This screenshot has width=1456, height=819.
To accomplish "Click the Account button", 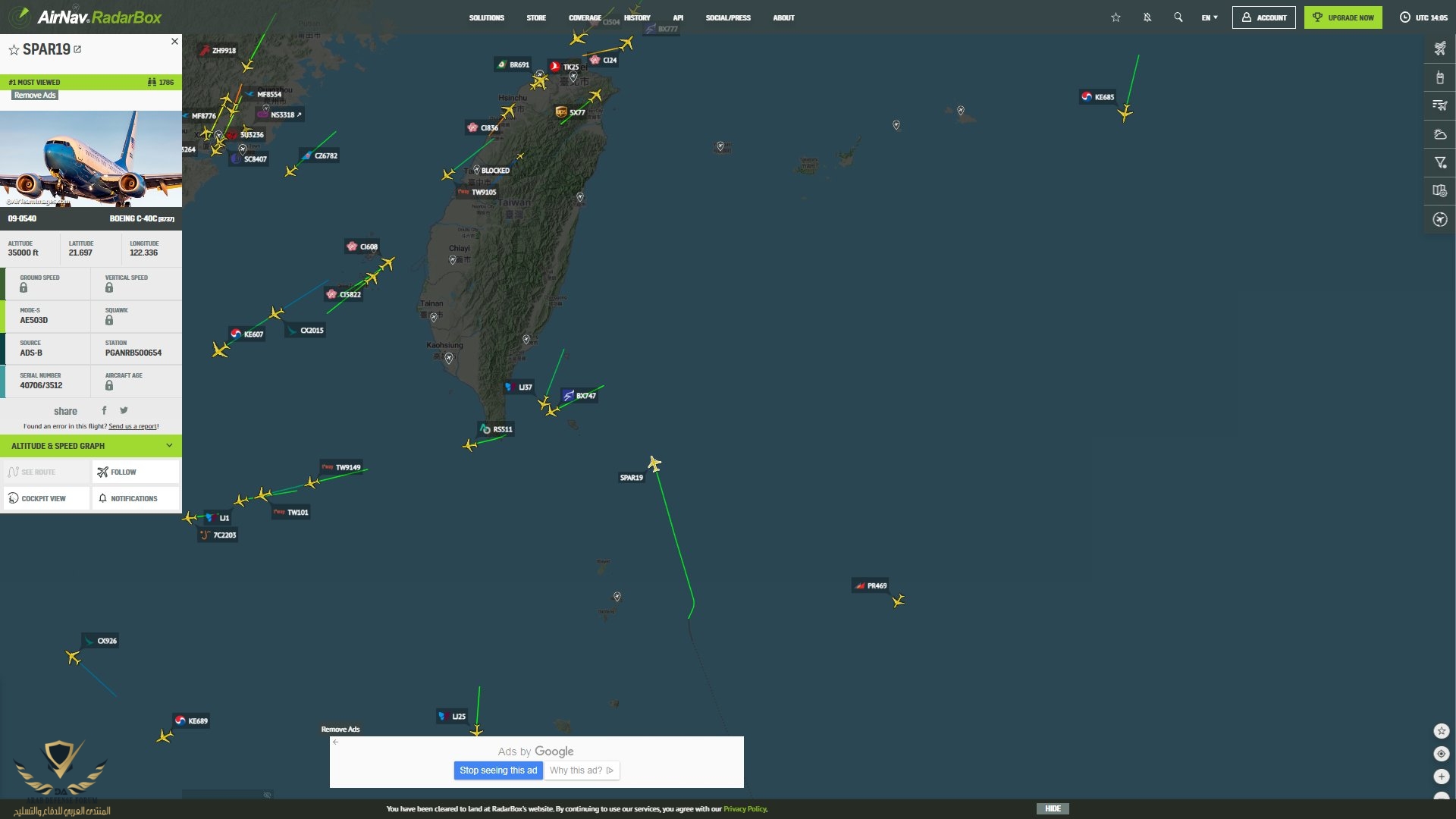I will [x=1264, y=17].
